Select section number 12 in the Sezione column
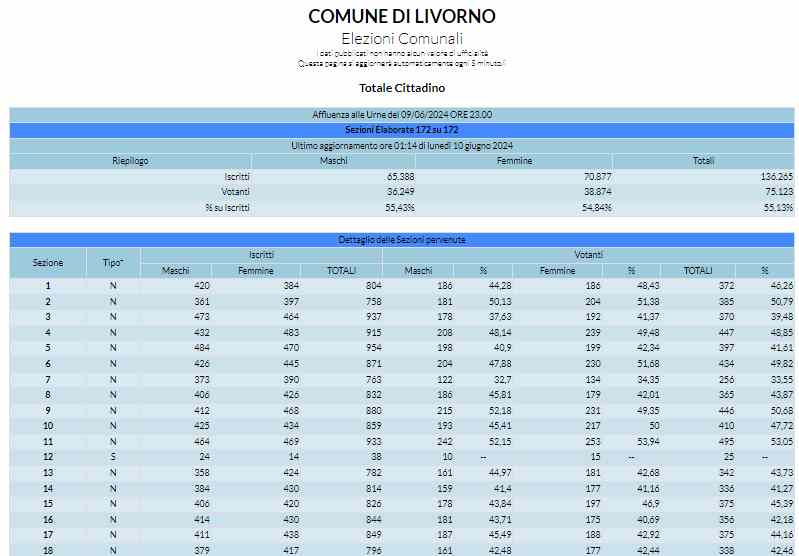This screenshot has height=556, width=799. click(48, 456)
